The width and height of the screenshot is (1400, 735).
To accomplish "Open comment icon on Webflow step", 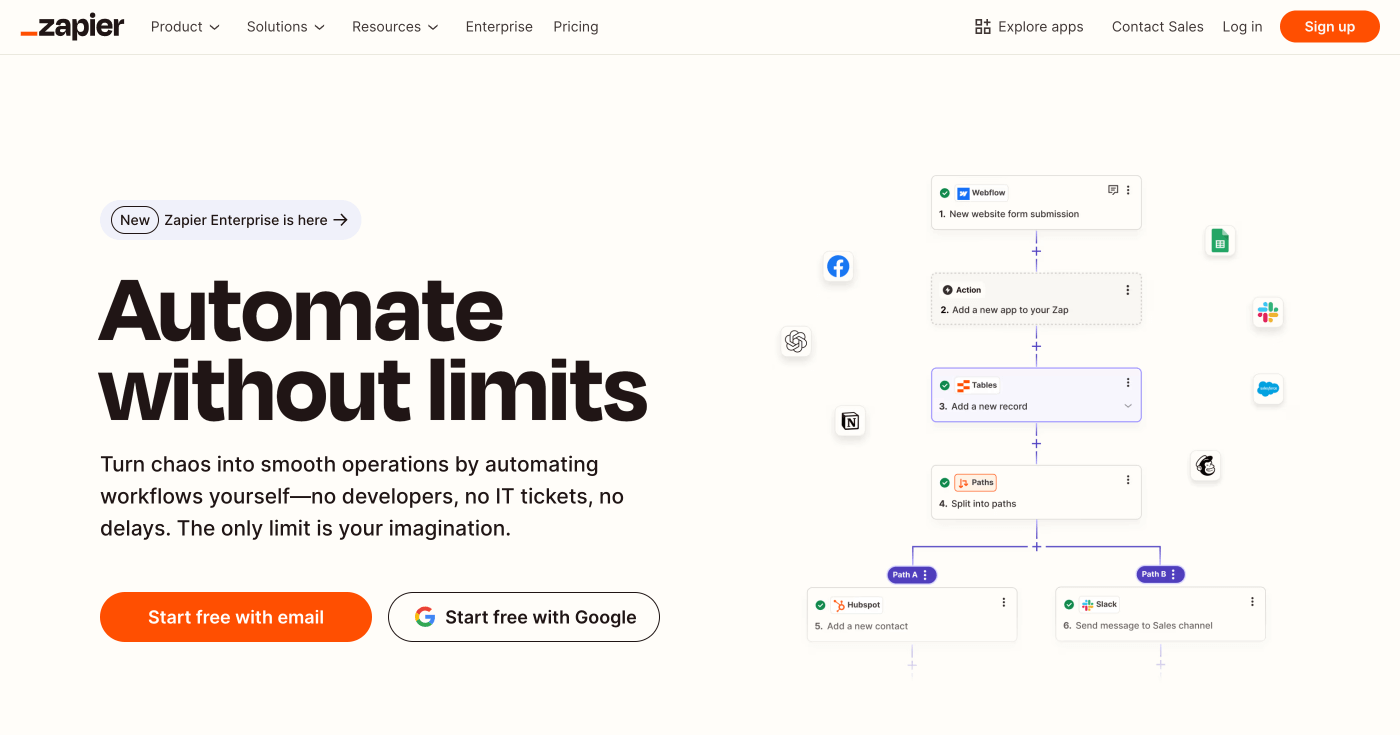I will (x=1113, y=190).
